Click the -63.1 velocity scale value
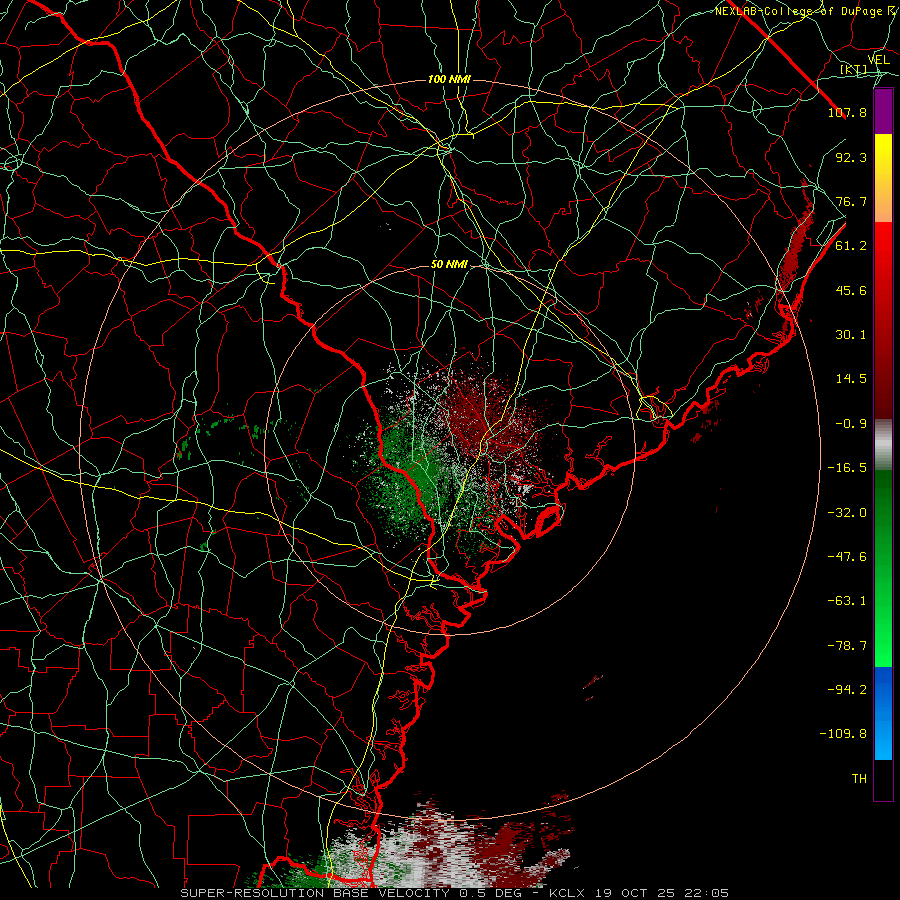This screenshot has width=900, height=900. (x=847, y=601)
